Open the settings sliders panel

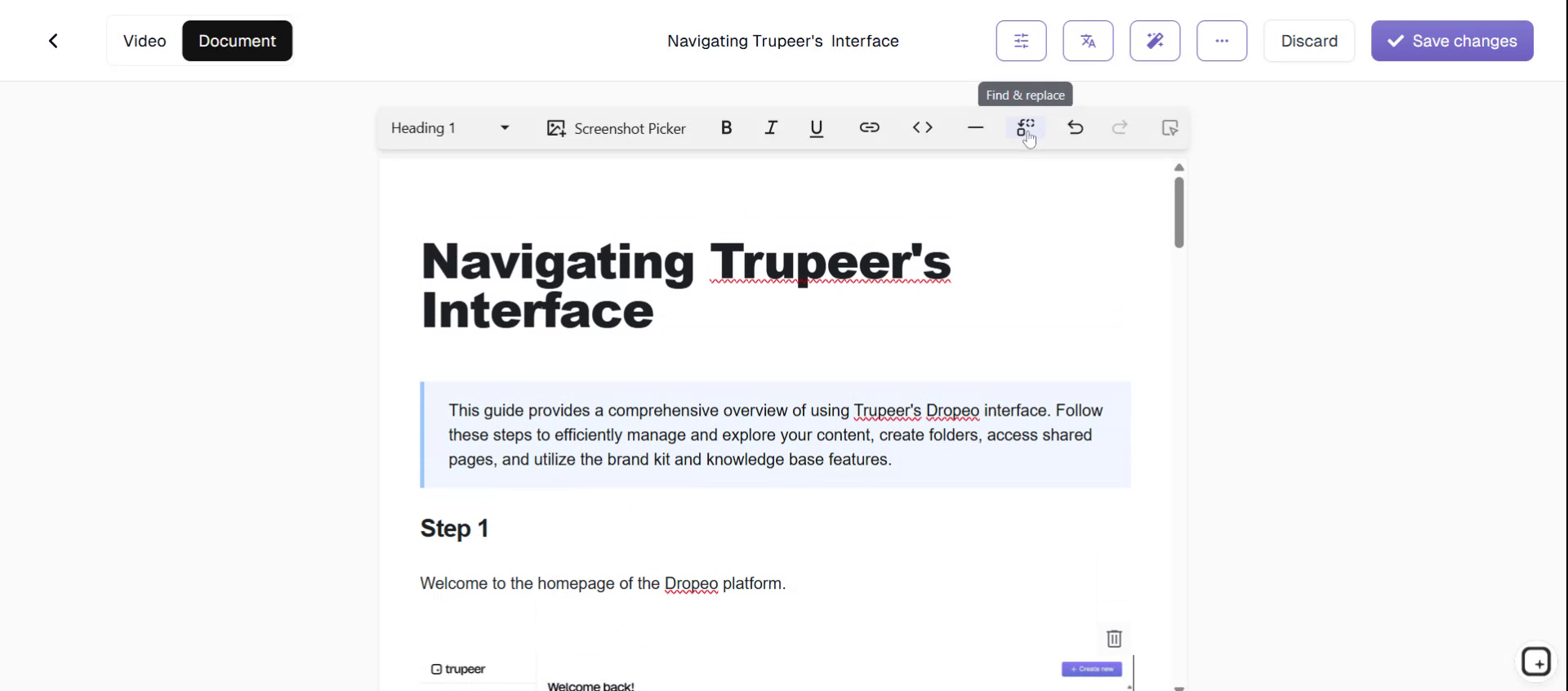[1021, 41]
